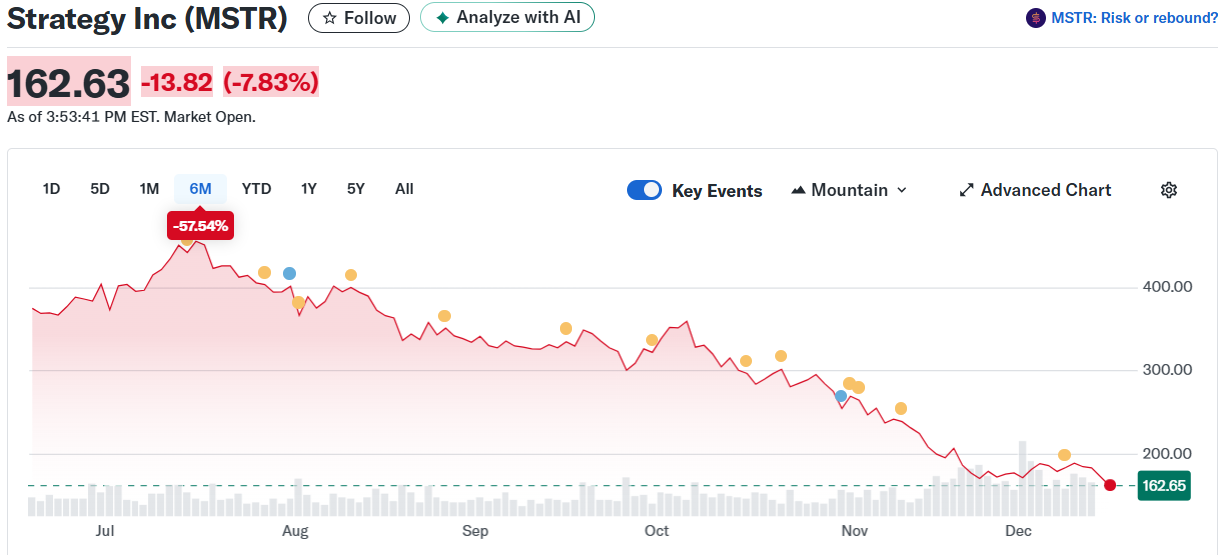
Task: Switch to the YTD time range
Action: pos(256,189)
